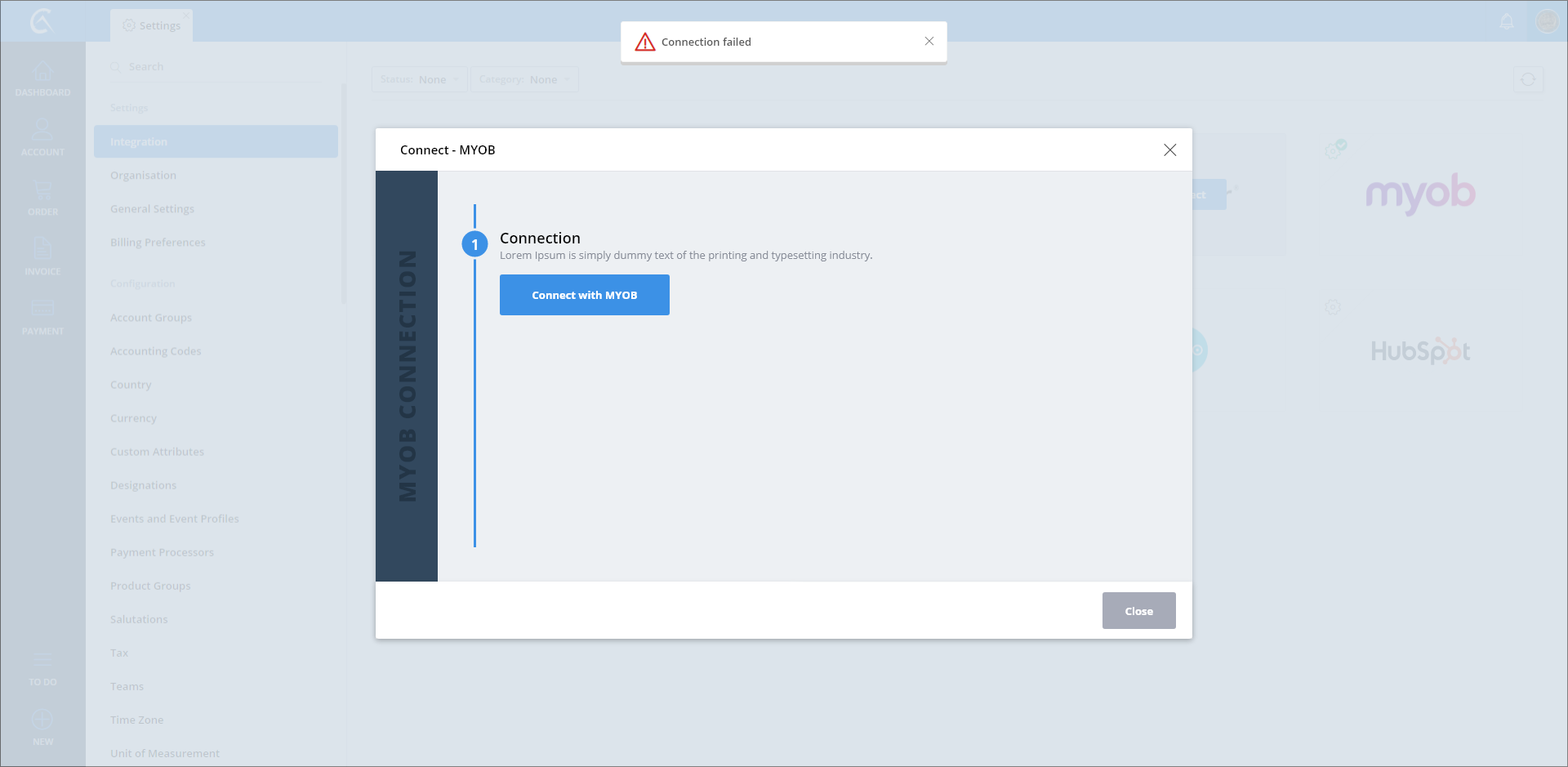Select the Integration settings menu item

[x=216, y=141]
